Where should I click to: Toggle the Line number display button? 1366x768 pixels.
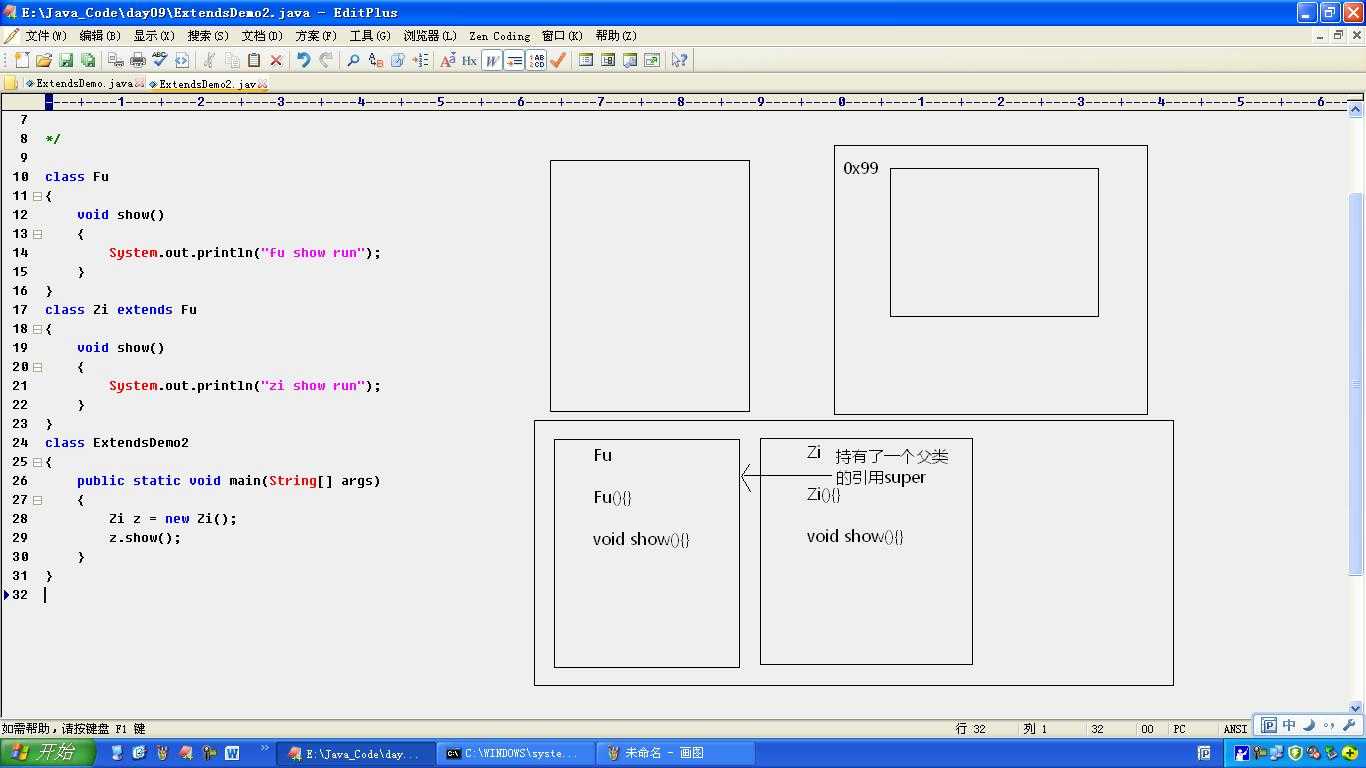tap(536, 60)
